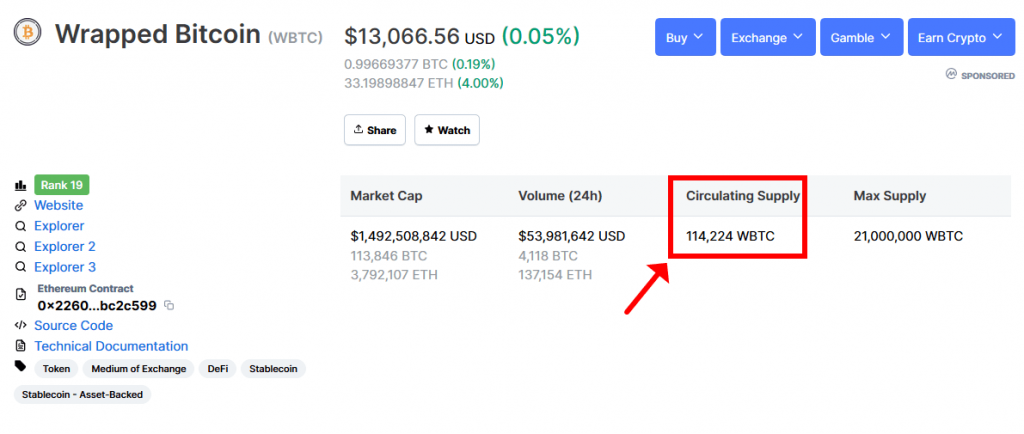1024x434 pixels.
Task: Click the $53,981,642 USD volume value
Action: pos(571,236)
